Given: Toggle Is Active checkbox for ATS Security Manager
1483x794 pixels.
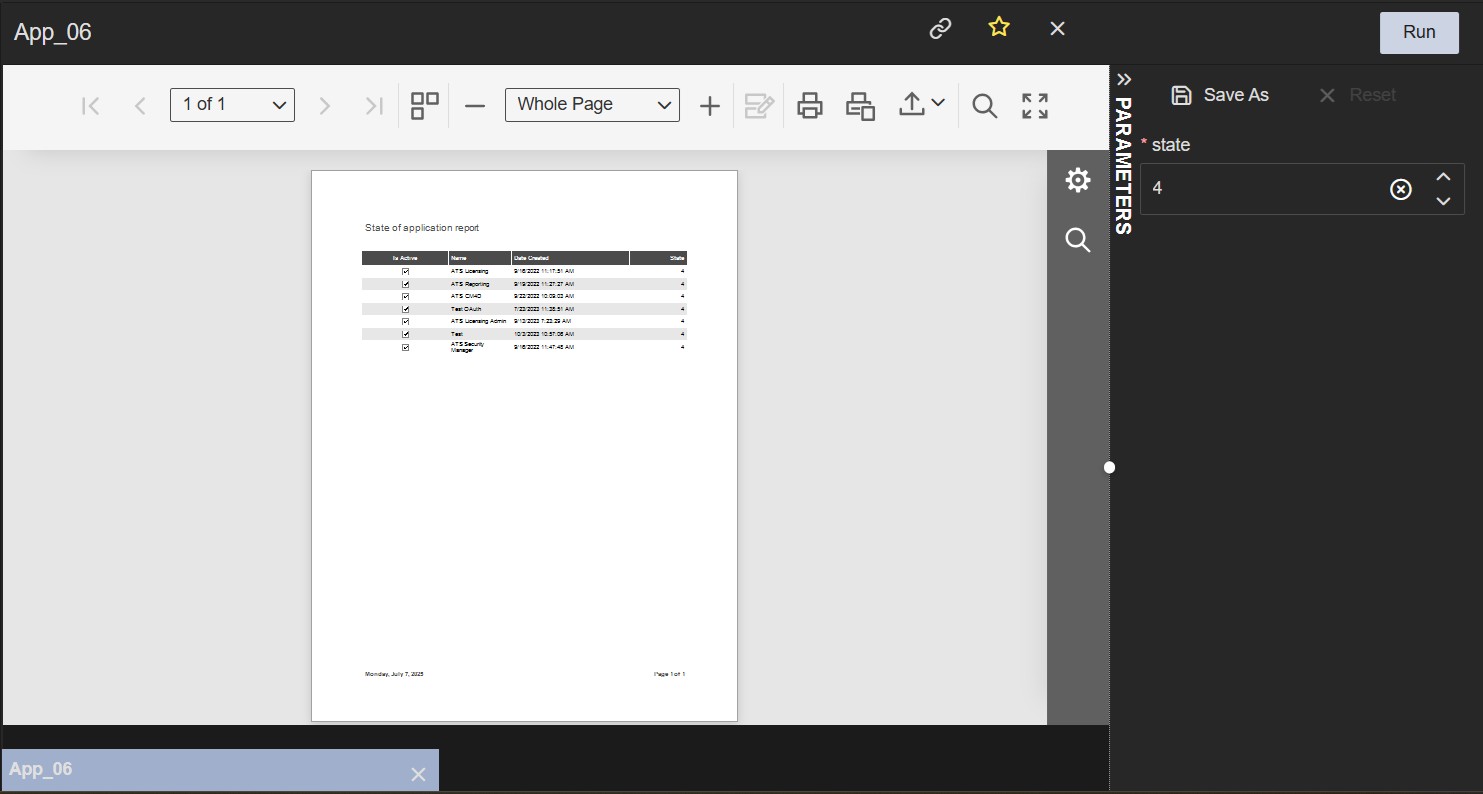Looking at the screenshot, I should tap(405, 347).
